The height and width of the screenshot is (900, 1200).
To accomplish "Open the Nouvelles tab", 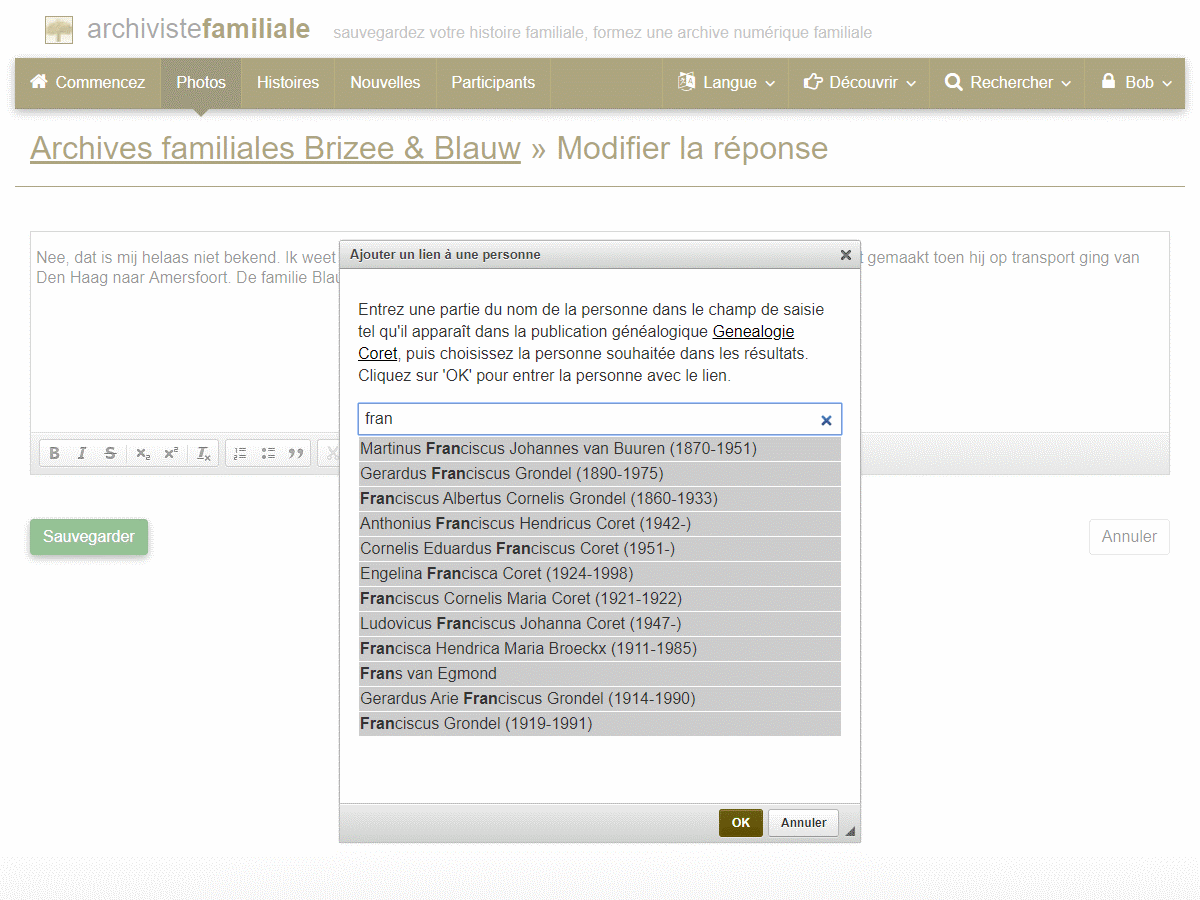I will 385,83.
